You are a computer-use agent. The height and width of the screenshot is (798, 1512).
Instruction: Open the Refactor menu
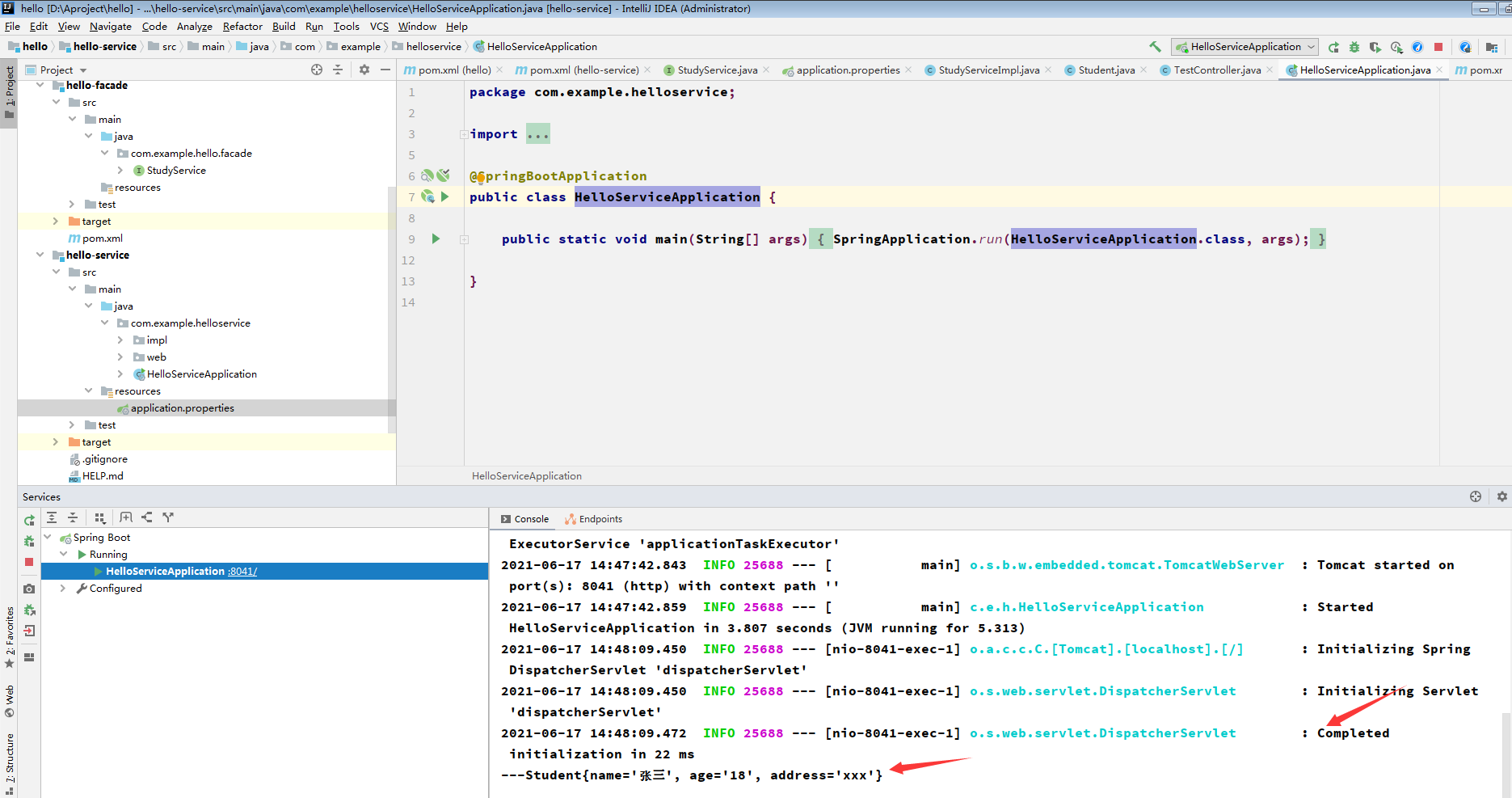[x=242, y=26]
